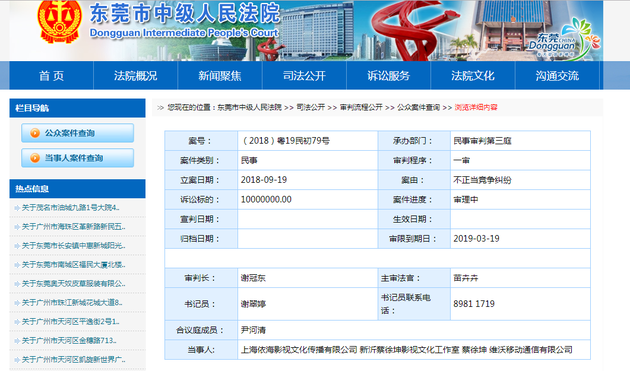This screenshot has height=371, width=630.
Task: Open hot link 关于东莞市南城区福民大厦..
Action: click(x=73, y=264)
